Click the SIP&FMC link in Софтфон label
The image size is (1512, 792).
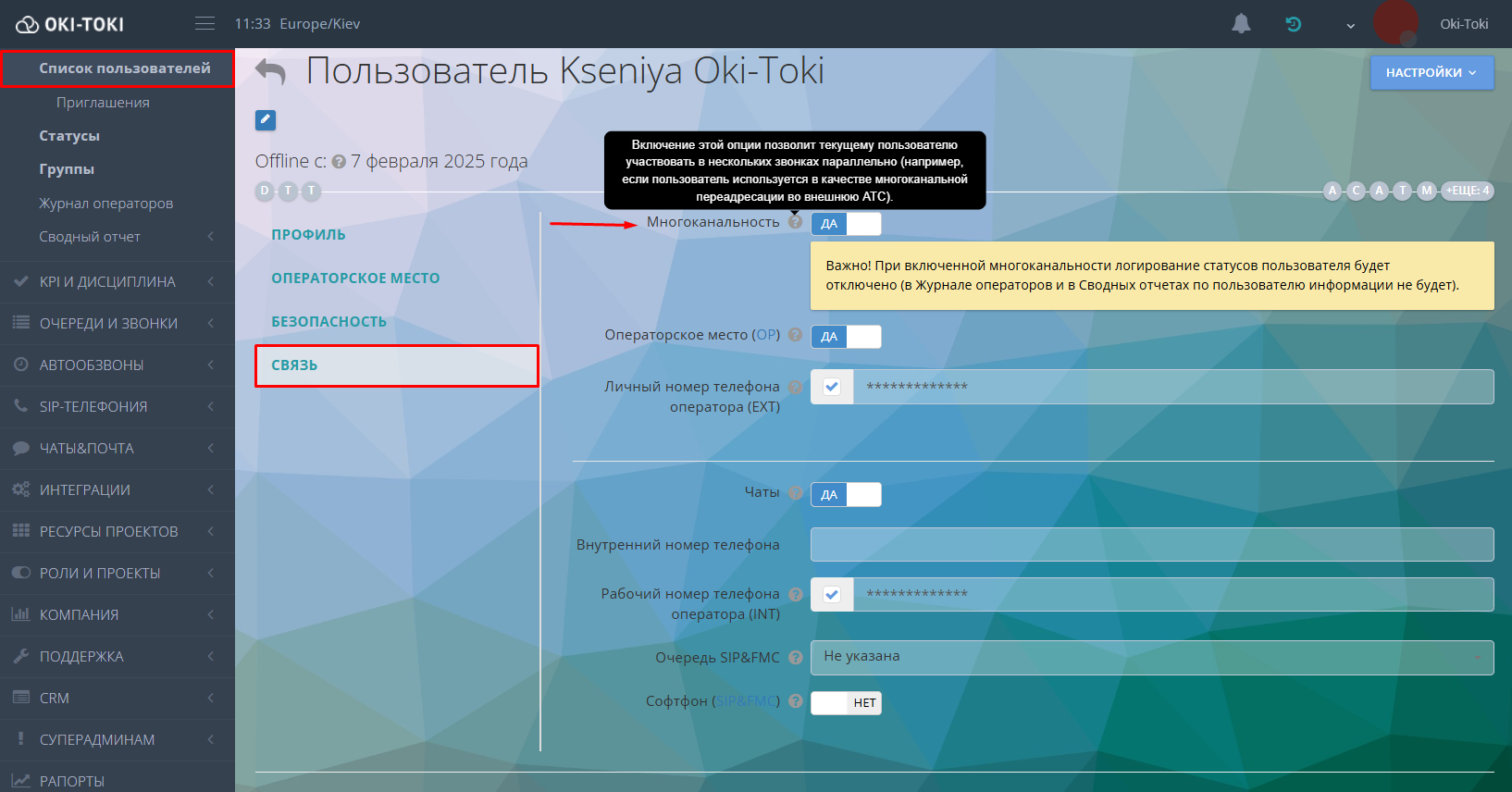746,701
